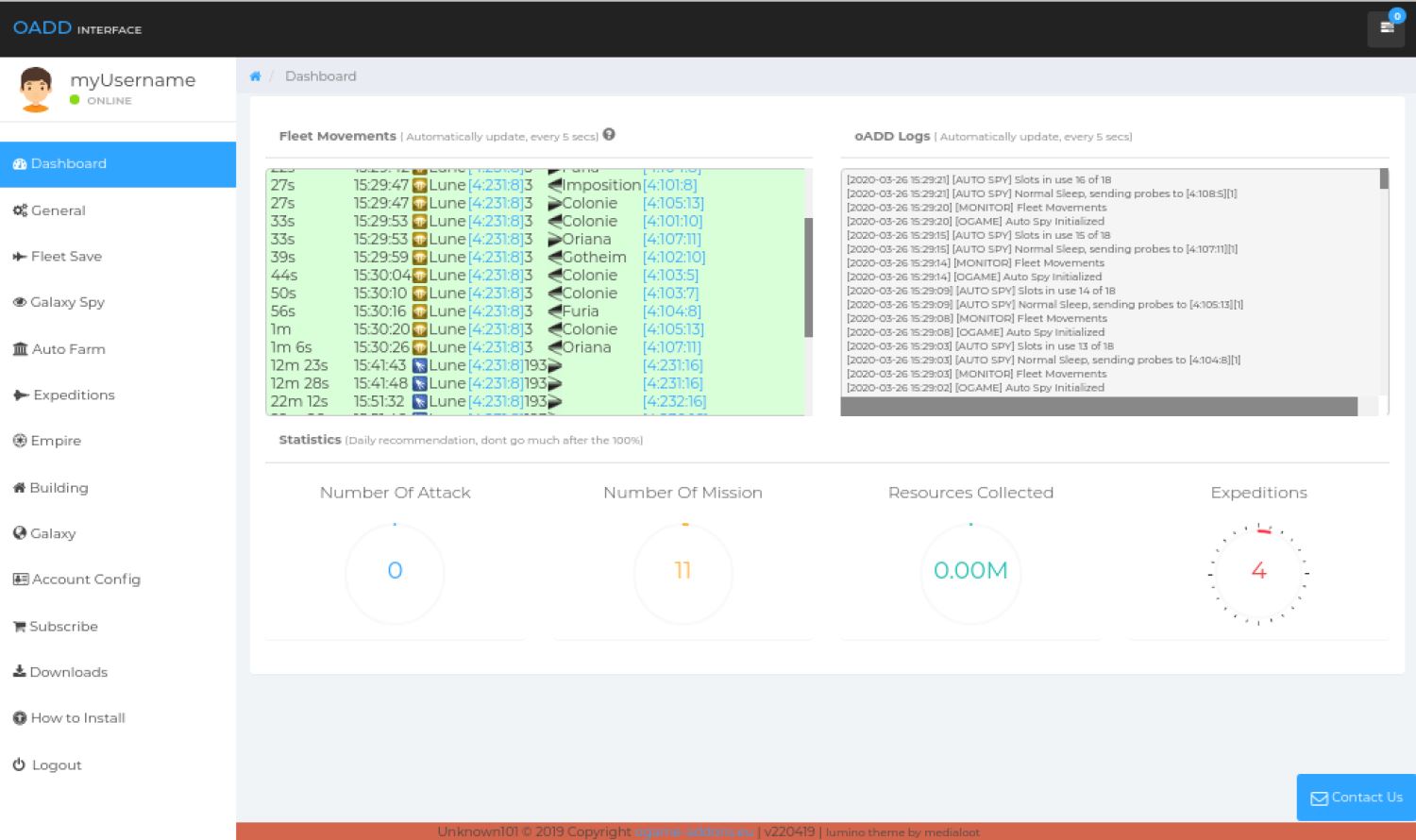Open the General settings page

[58, 210]
